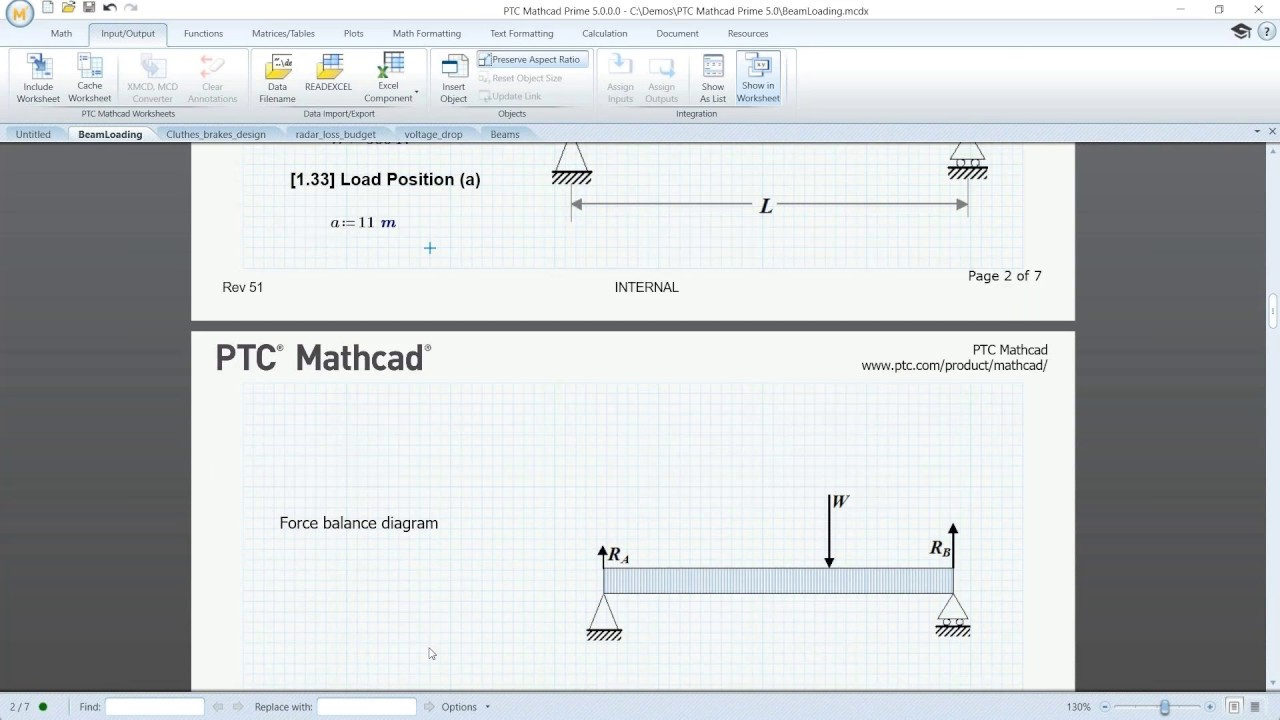Switch to the Cluthes_brakes_design worksheet tab

tap(216, 134)
